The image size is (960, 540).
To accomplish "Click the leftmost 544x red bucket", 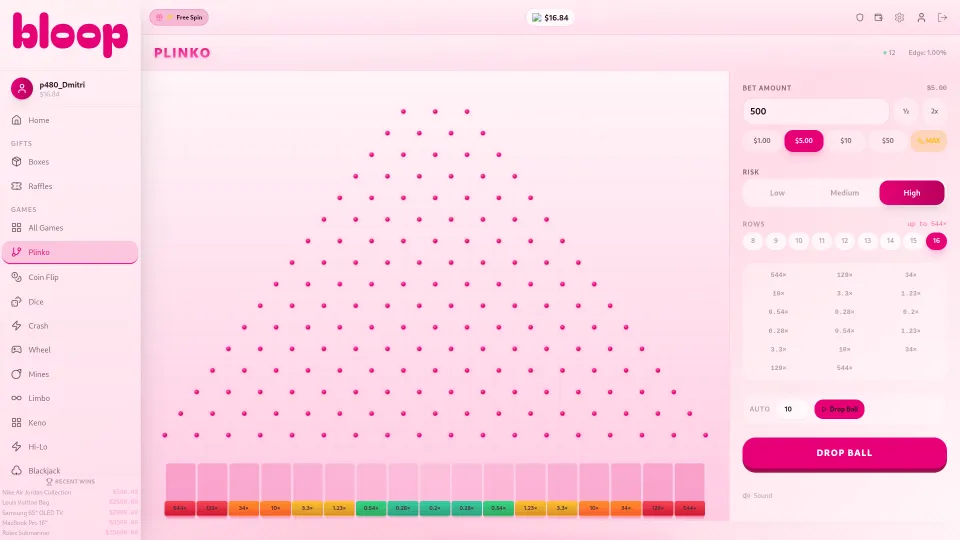I will (x=180, y=508).
